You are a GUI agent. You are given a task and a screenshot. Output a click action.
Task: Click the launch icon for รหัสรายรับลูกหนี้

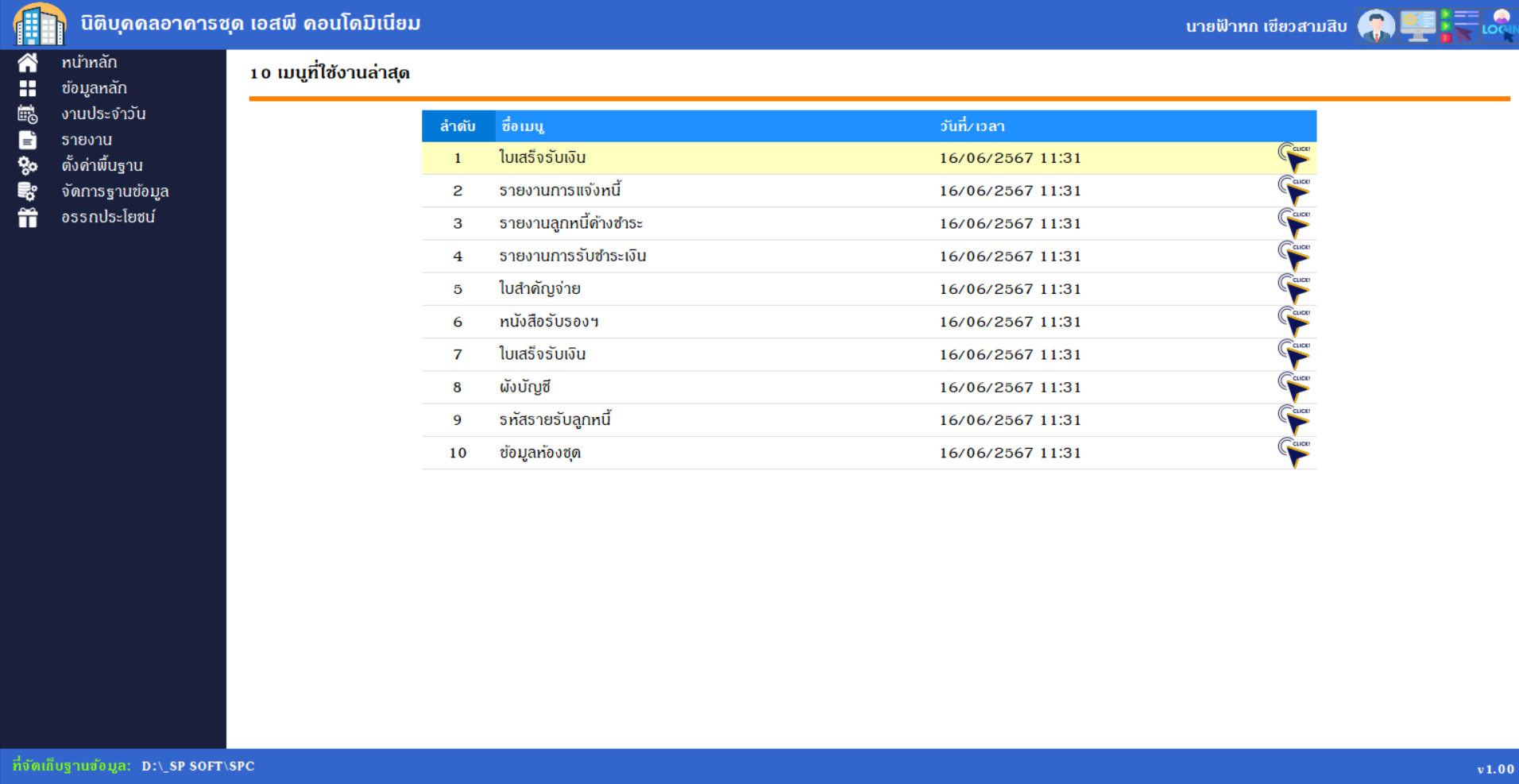coord(1294,420)
